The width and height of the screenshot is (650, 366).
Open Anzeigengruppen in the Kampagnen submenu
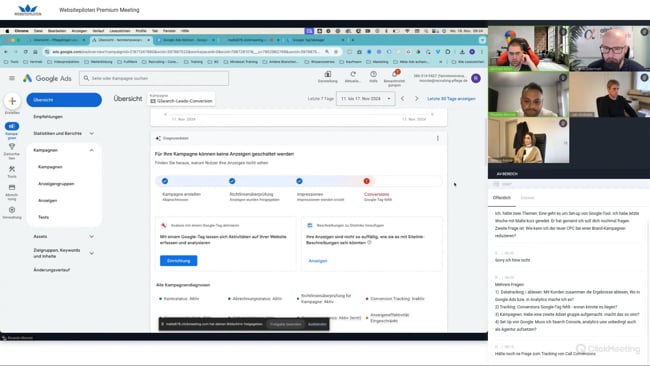[56, 184]
